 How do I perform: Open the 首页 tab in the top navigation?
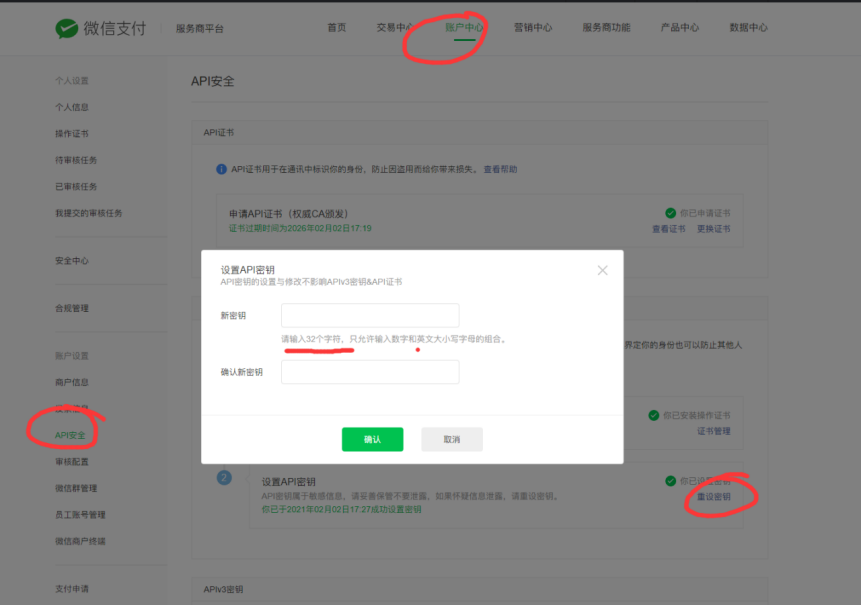[337, 27]
